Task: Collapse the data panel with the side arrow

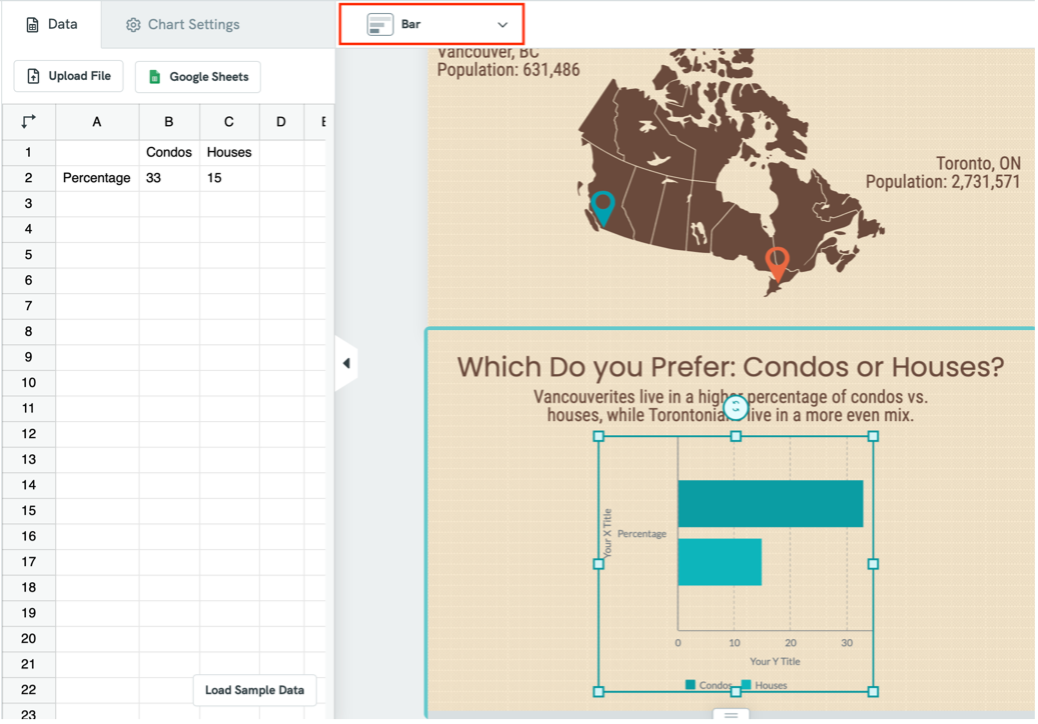Action: 347,363
